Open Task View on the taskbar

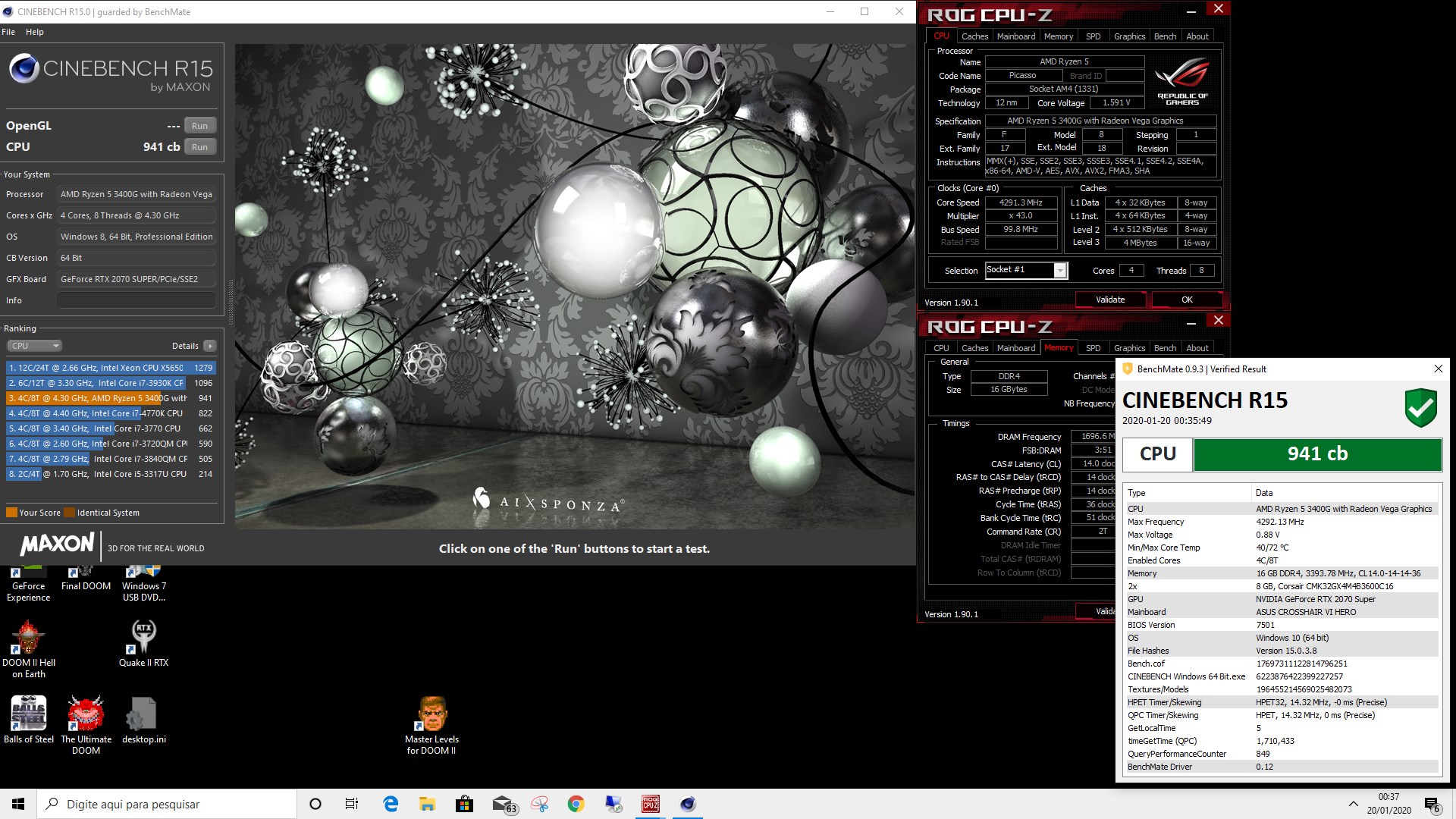352,804
